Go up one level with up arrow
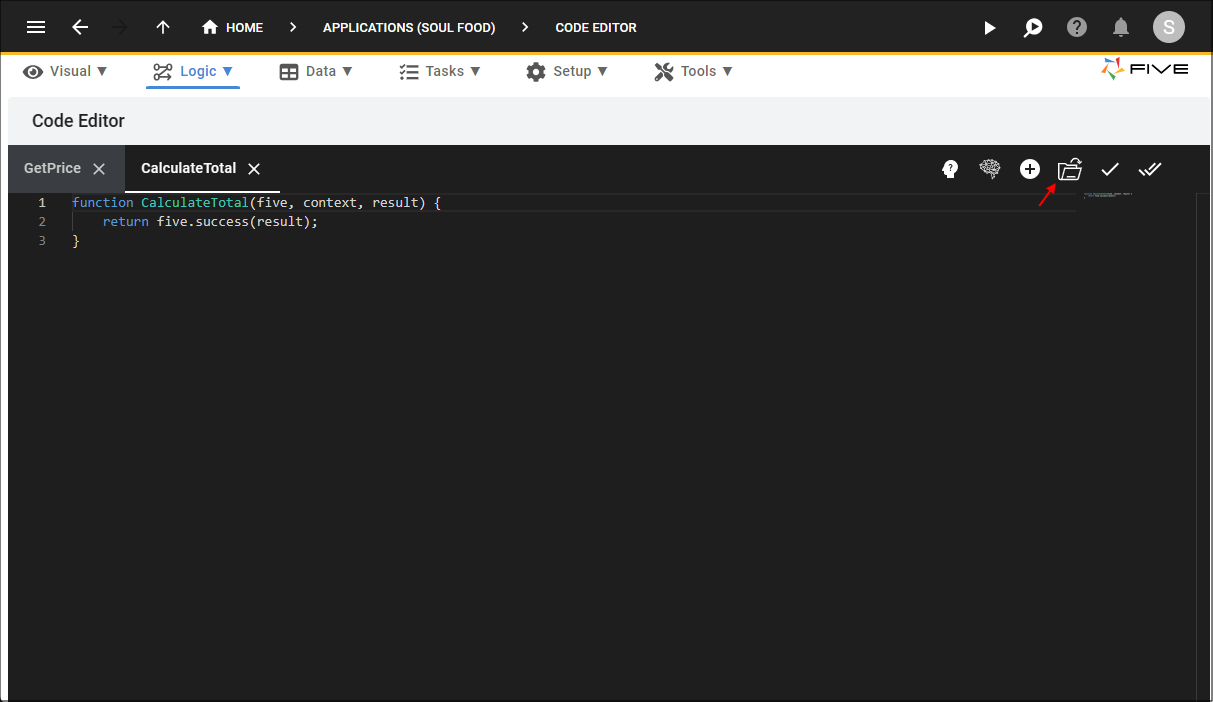 pos(163,27)
